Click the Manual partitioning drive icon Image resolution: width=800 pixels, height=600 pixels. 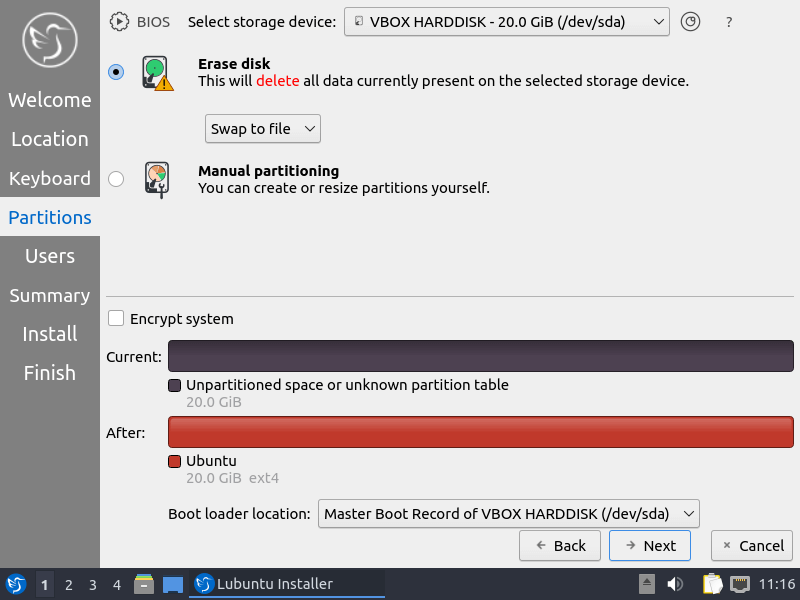(155, 178)
